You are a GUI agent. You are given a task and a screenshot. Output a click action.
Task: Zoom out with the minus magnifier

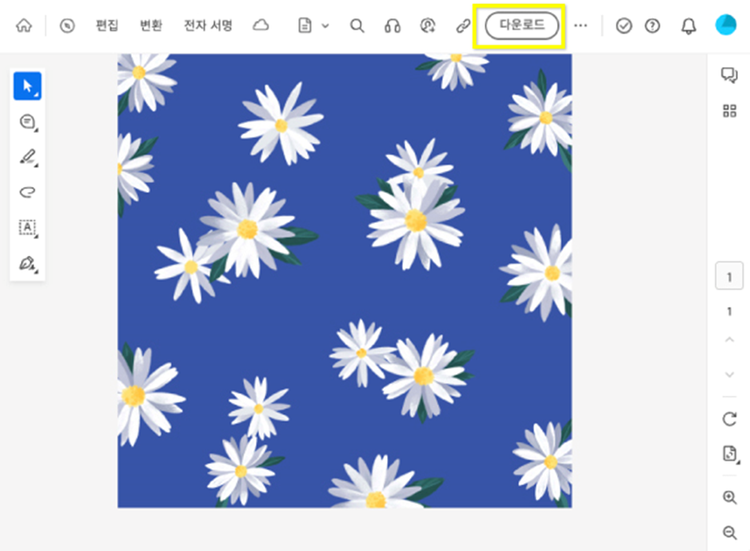[x=729, y=532]
